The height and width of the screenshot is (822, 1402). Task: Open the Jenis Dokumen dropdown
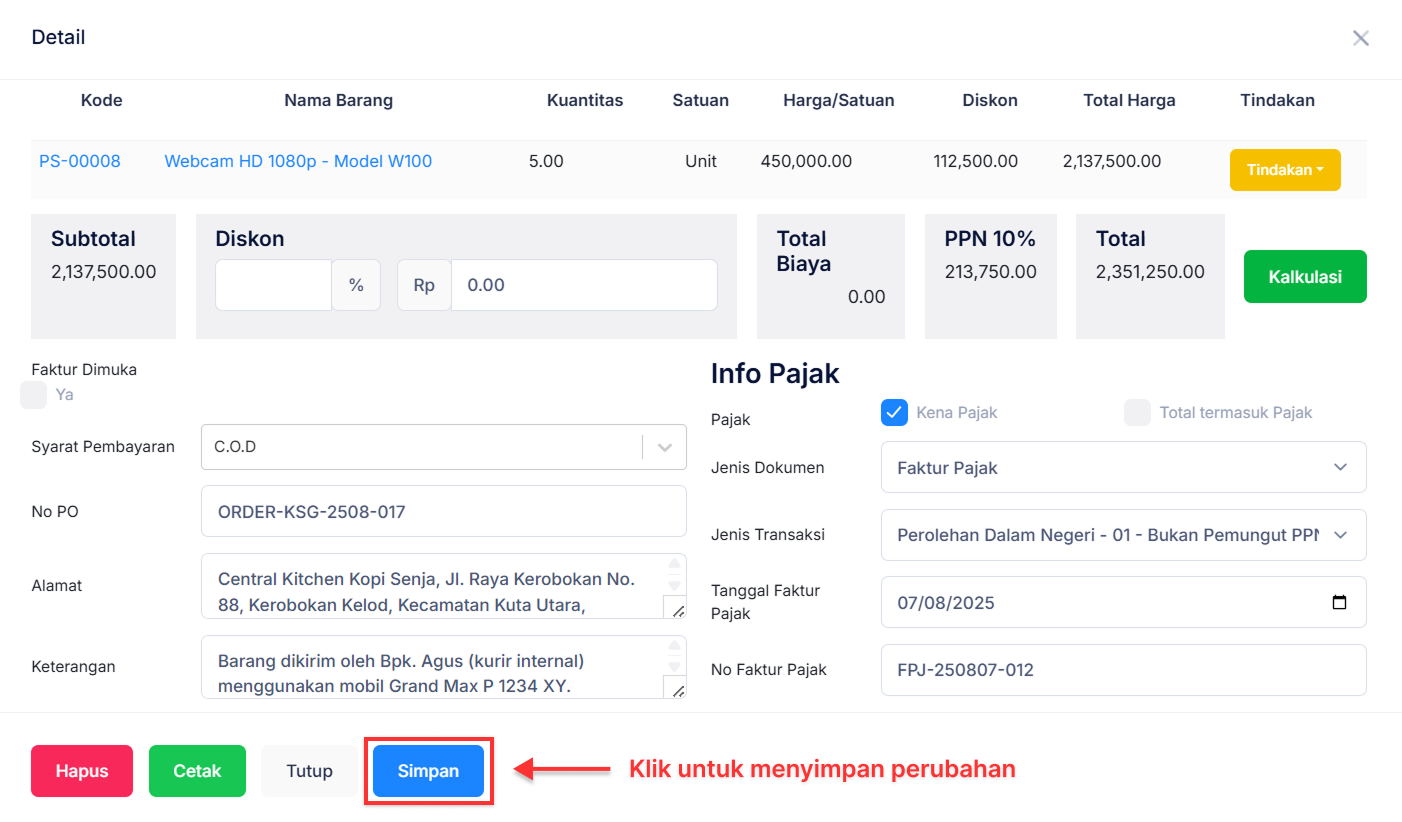pyautogui.click(x=1340, y=467)
